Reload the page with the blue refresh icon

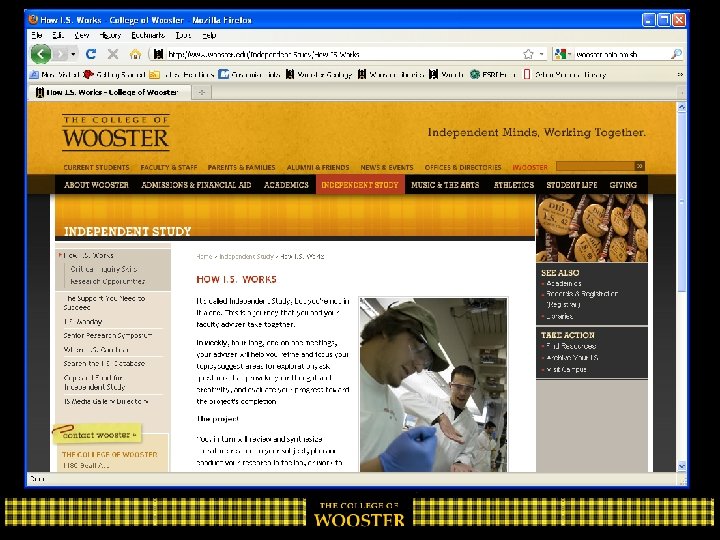(91, 54)
